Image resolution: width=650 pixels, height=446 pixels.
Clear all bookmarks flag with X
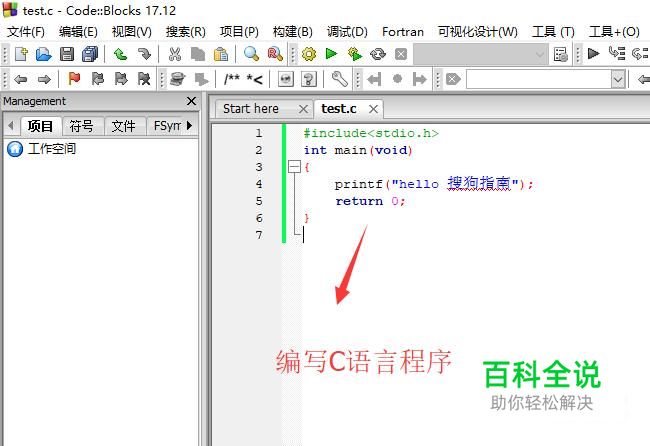144,78
